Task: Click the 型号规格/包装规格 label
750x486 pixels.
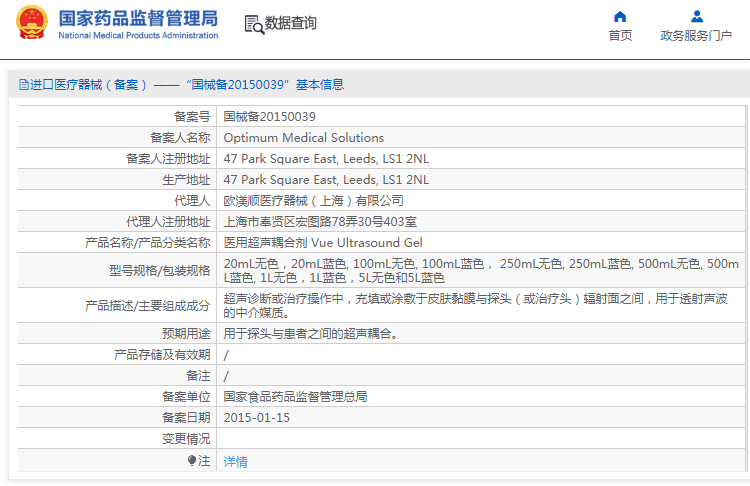Action: click(x=159, y=271)
